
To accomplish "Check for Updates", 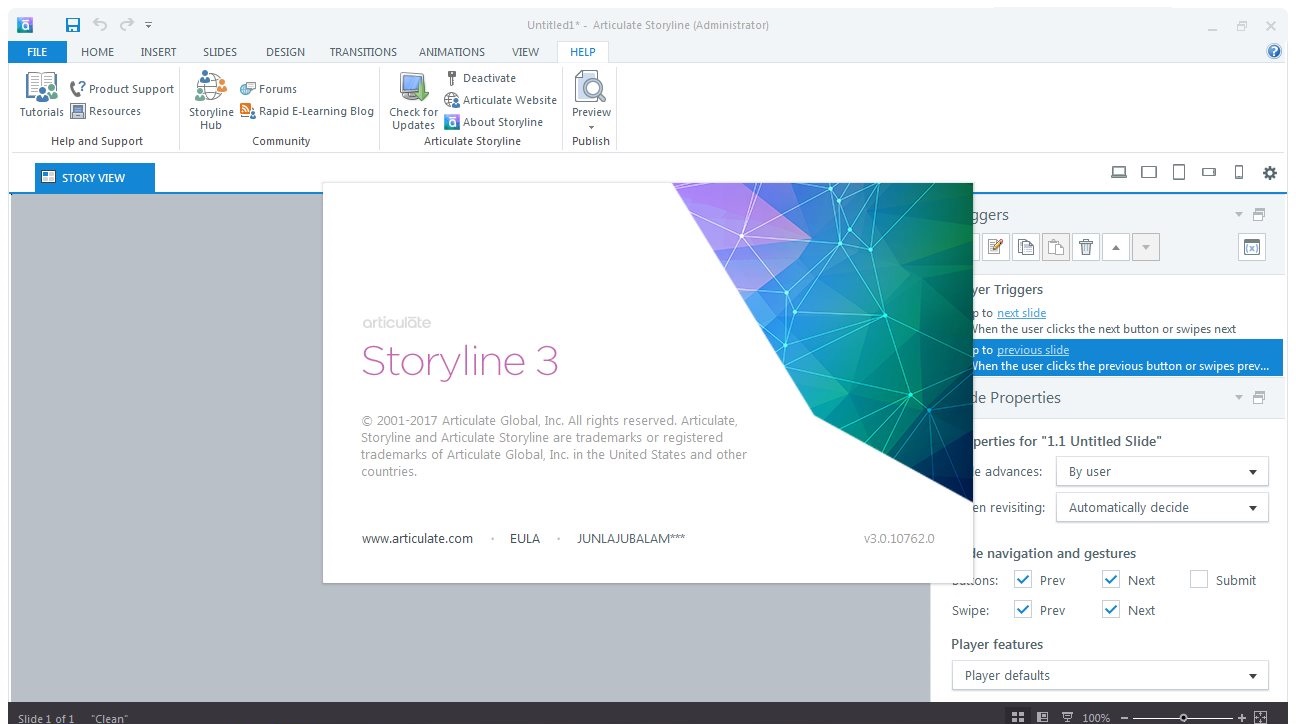I will coord(413,101).
